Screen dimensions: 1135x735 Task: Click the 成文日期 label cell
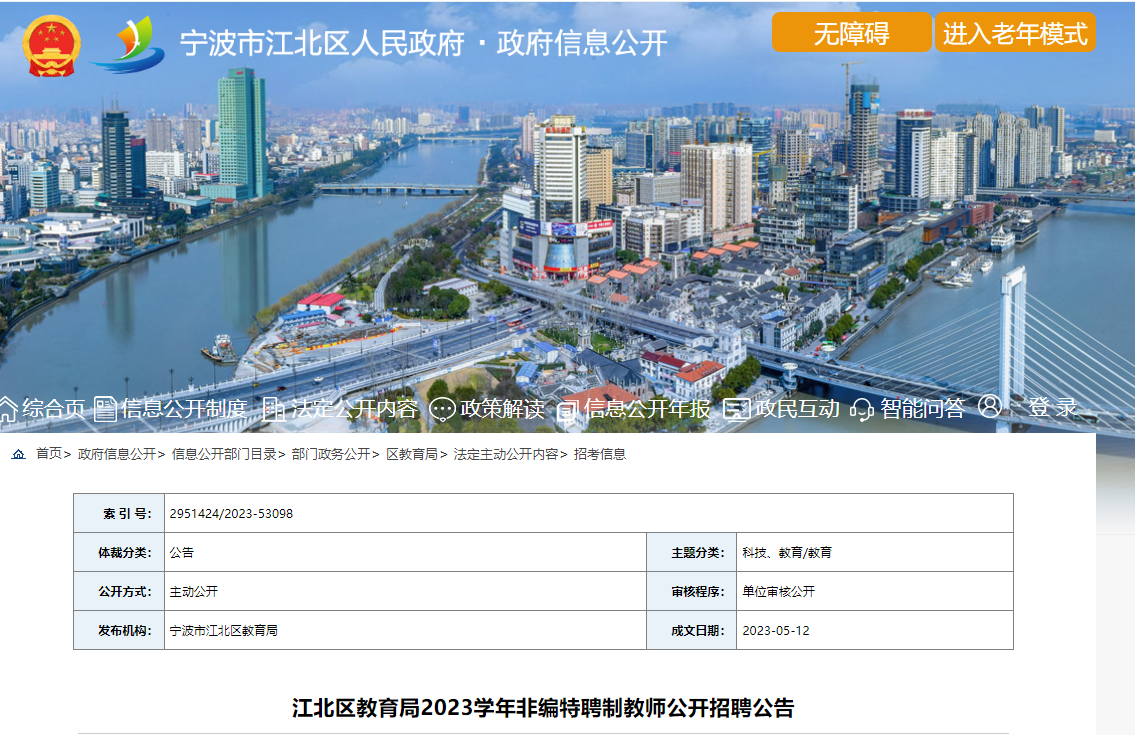[692, 631]
